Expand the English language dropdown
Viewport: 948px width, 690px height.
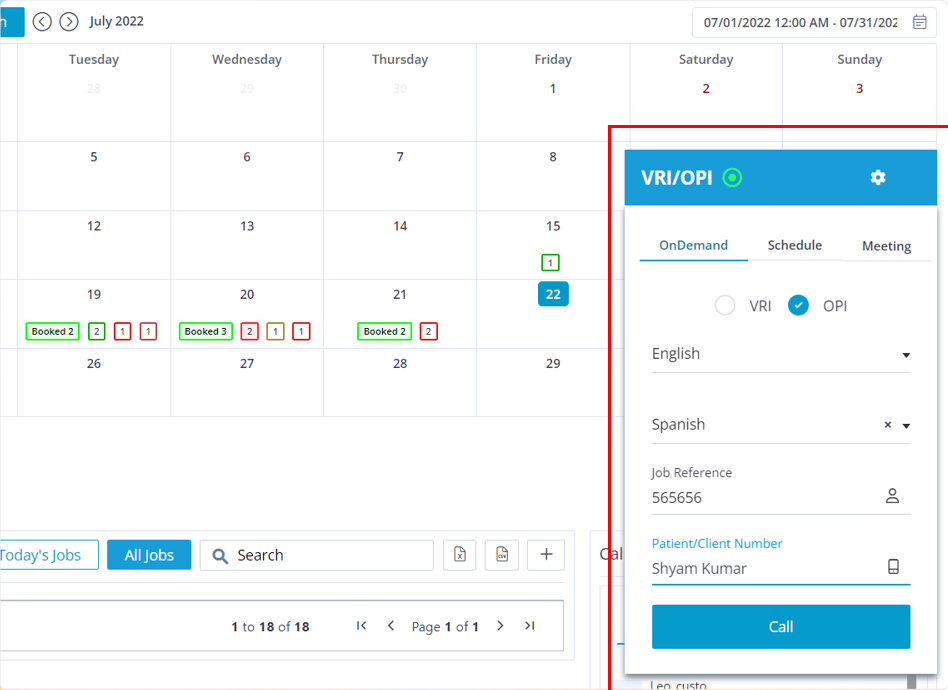906,355
